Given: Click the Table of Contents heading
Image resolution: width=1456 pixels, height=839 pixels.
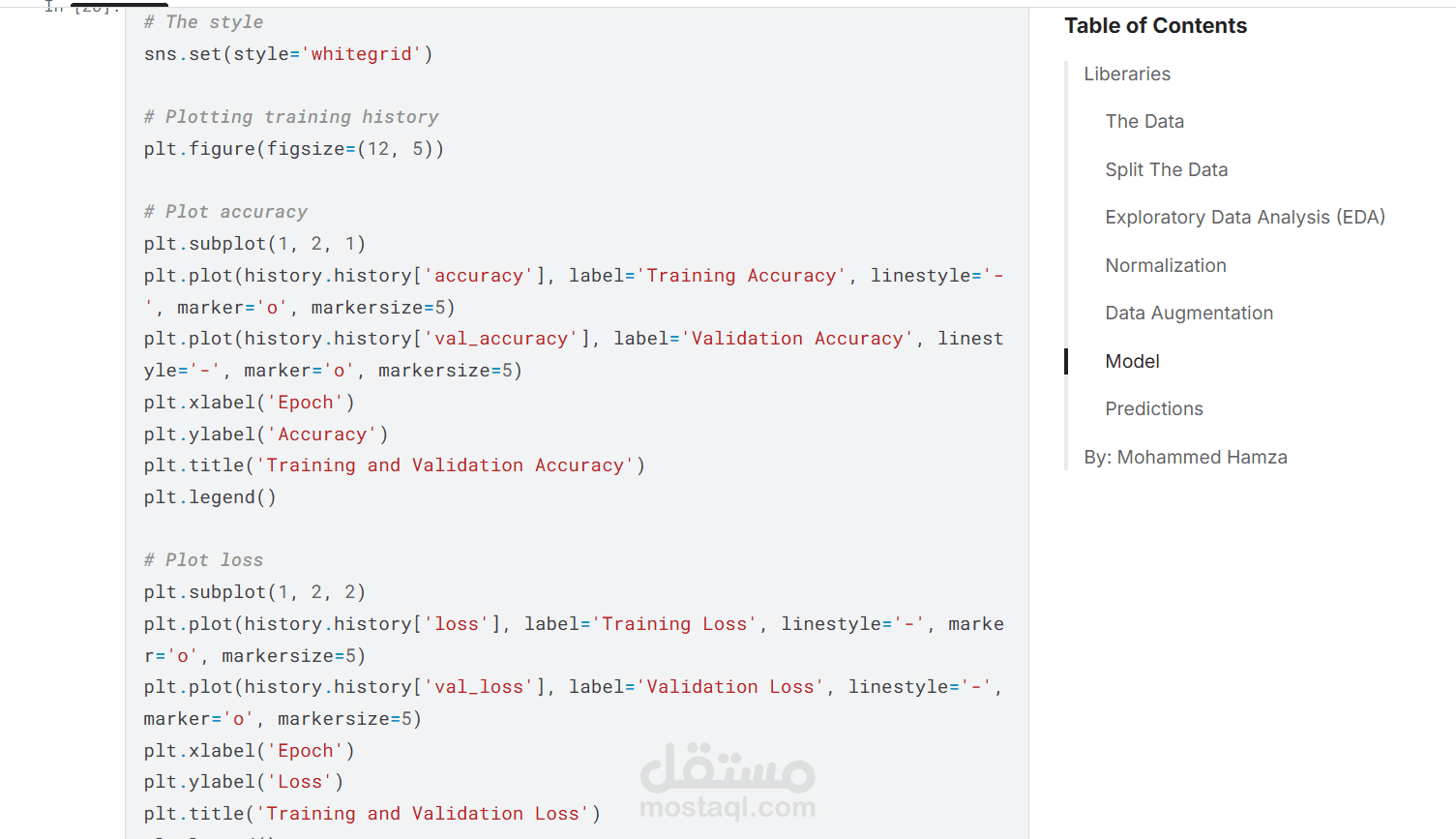Looking at the screenshot, I should pyautogui.click(x=1155, y=26).
